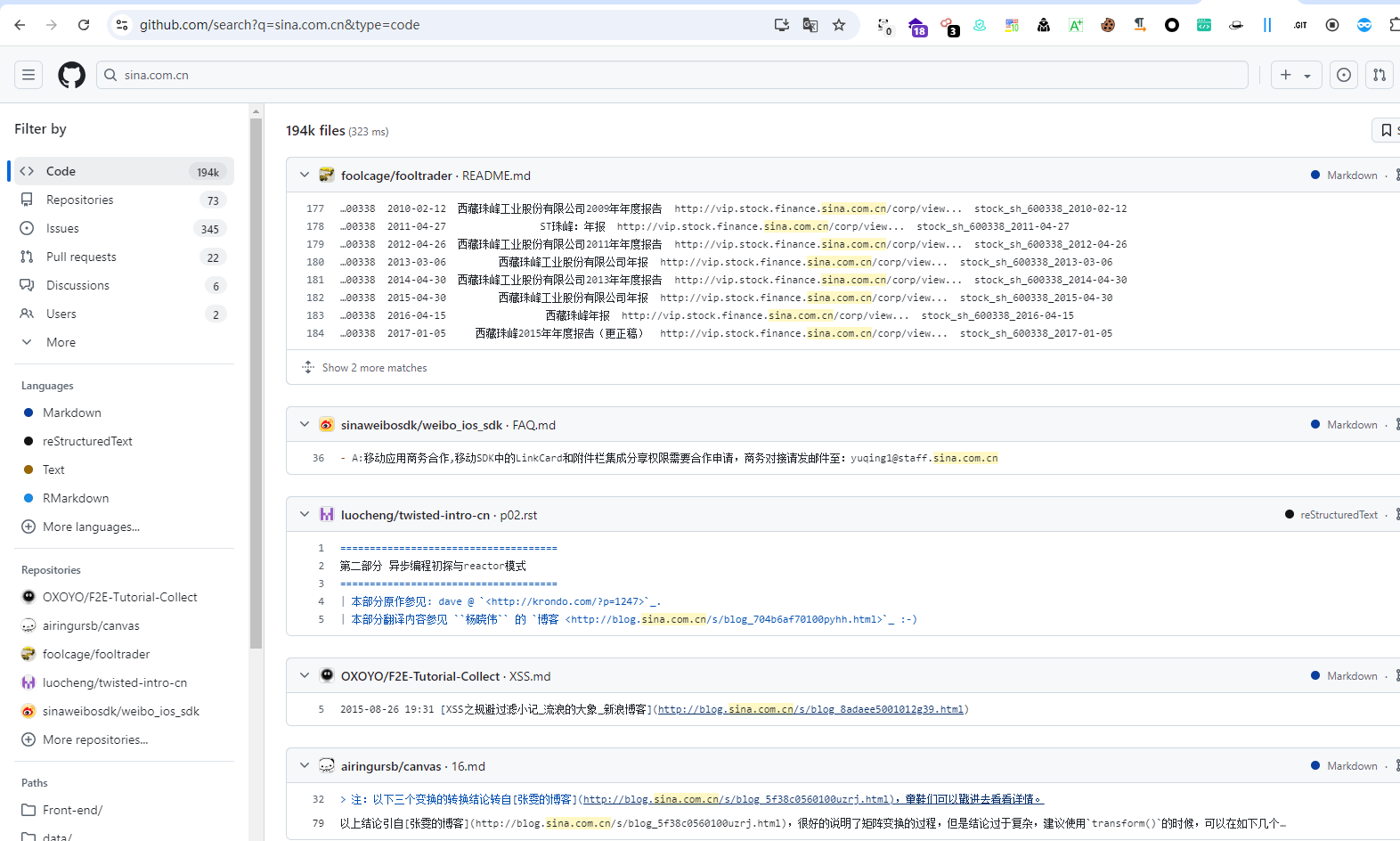The width and height of the screenshot is (1400, 841).
Task: Collapse the foolcage/fooltrader result
Action: (x=305, y=176)
